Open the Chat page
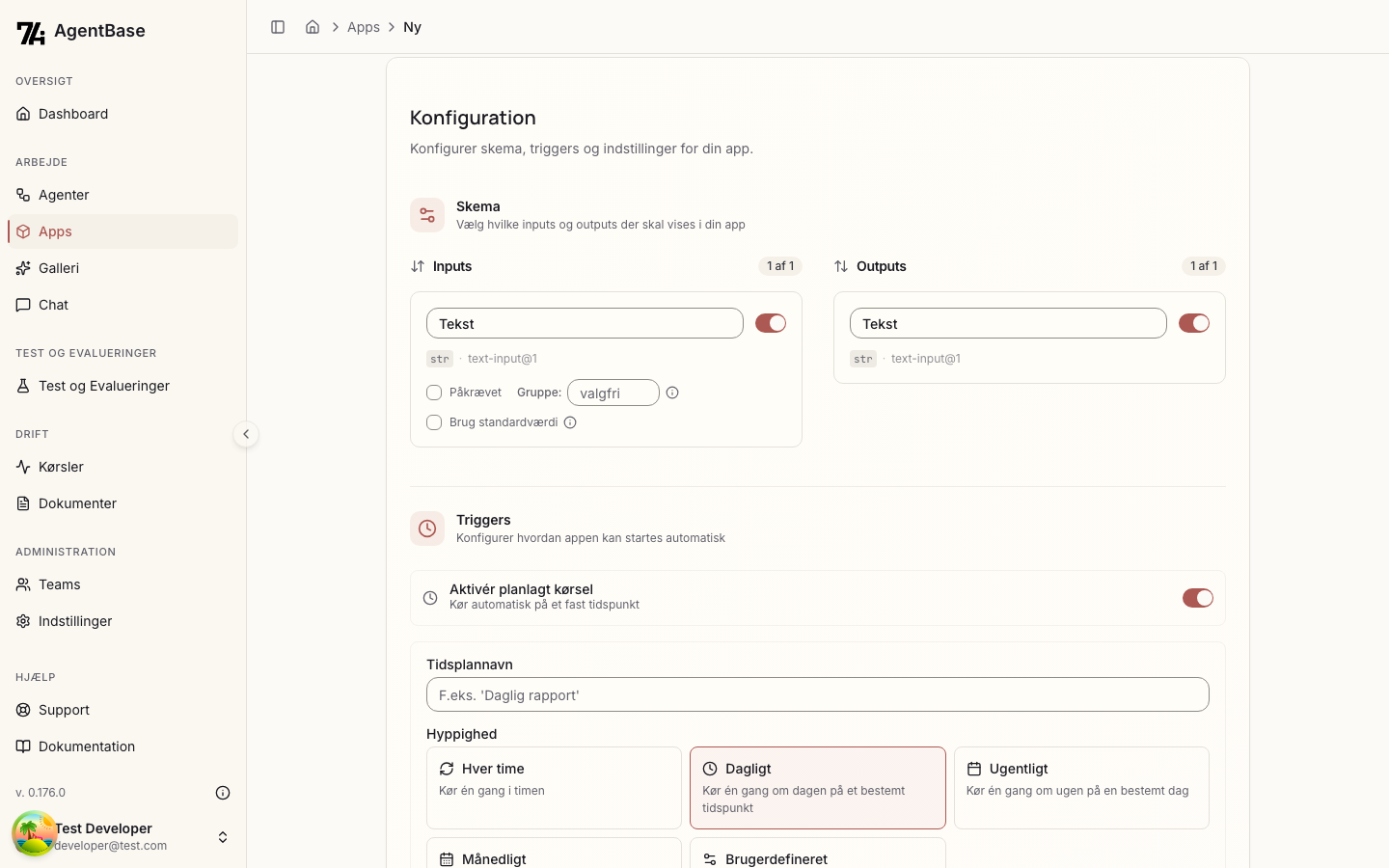 point(123,305)
